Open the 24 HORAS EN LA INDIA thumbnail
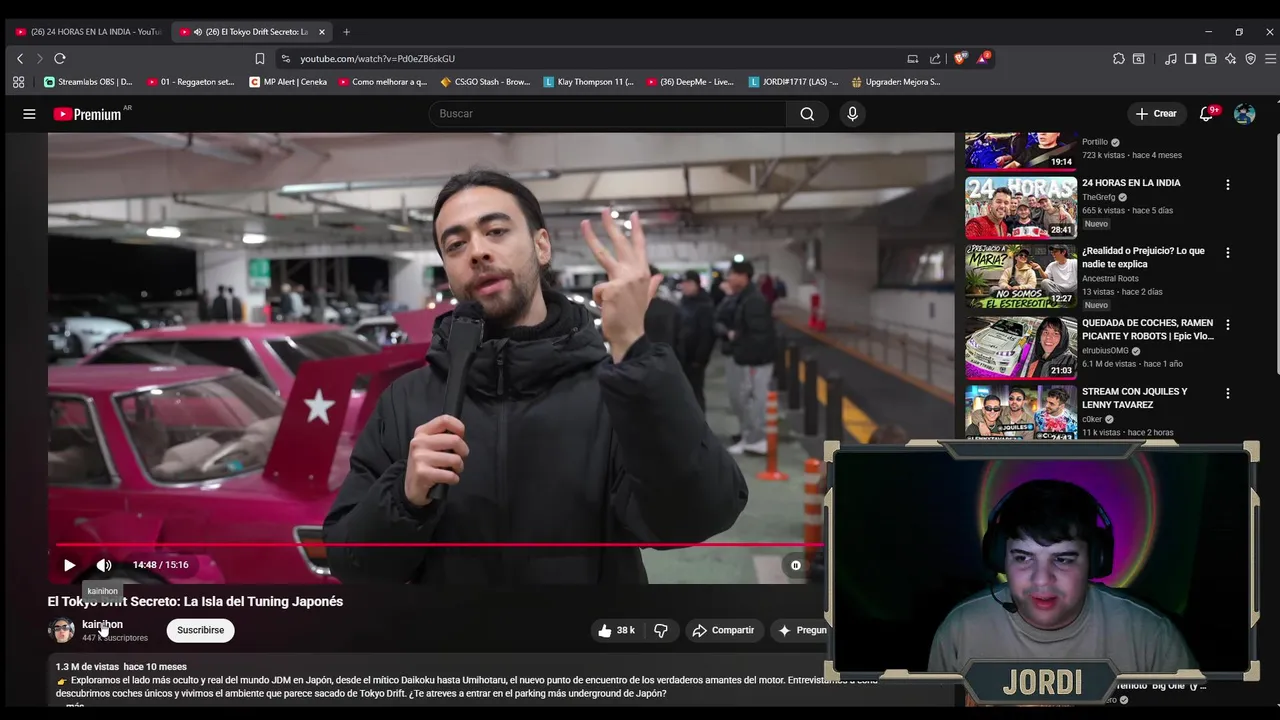Screen dimensions: 1280x720 tap(1020, 208)
